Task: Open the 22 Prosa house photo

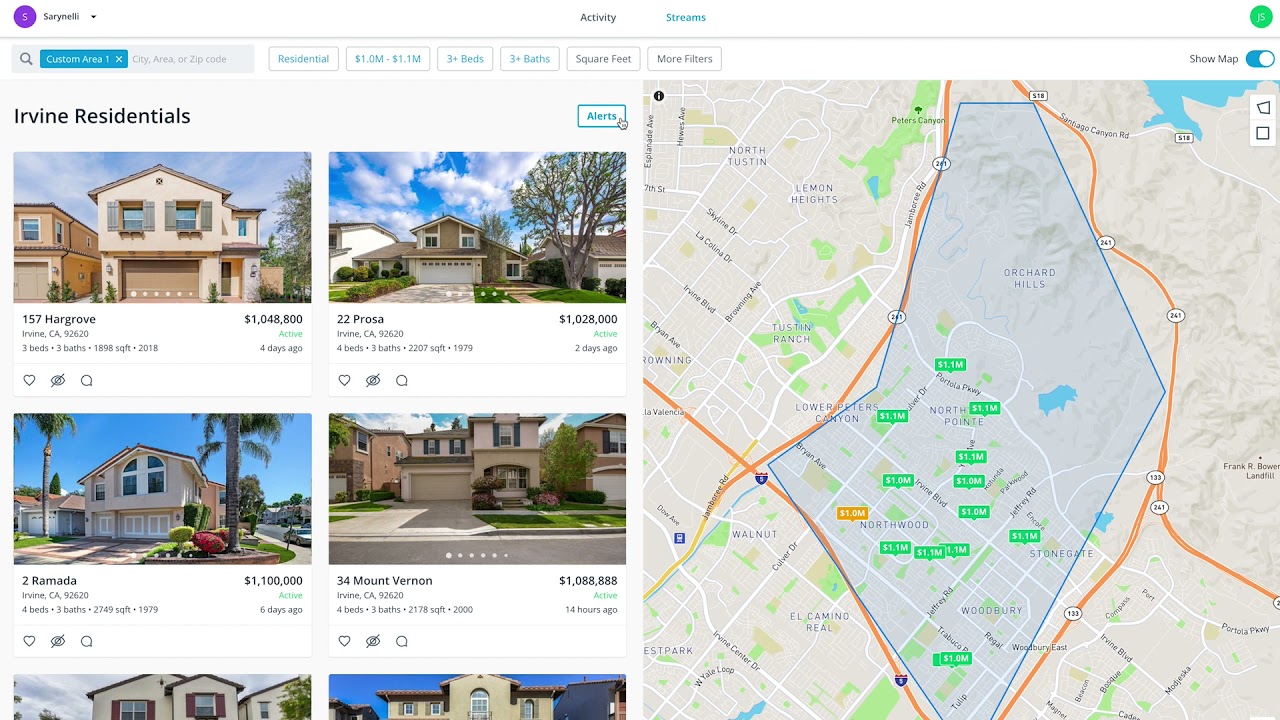Action: click(x=477, y=227)
